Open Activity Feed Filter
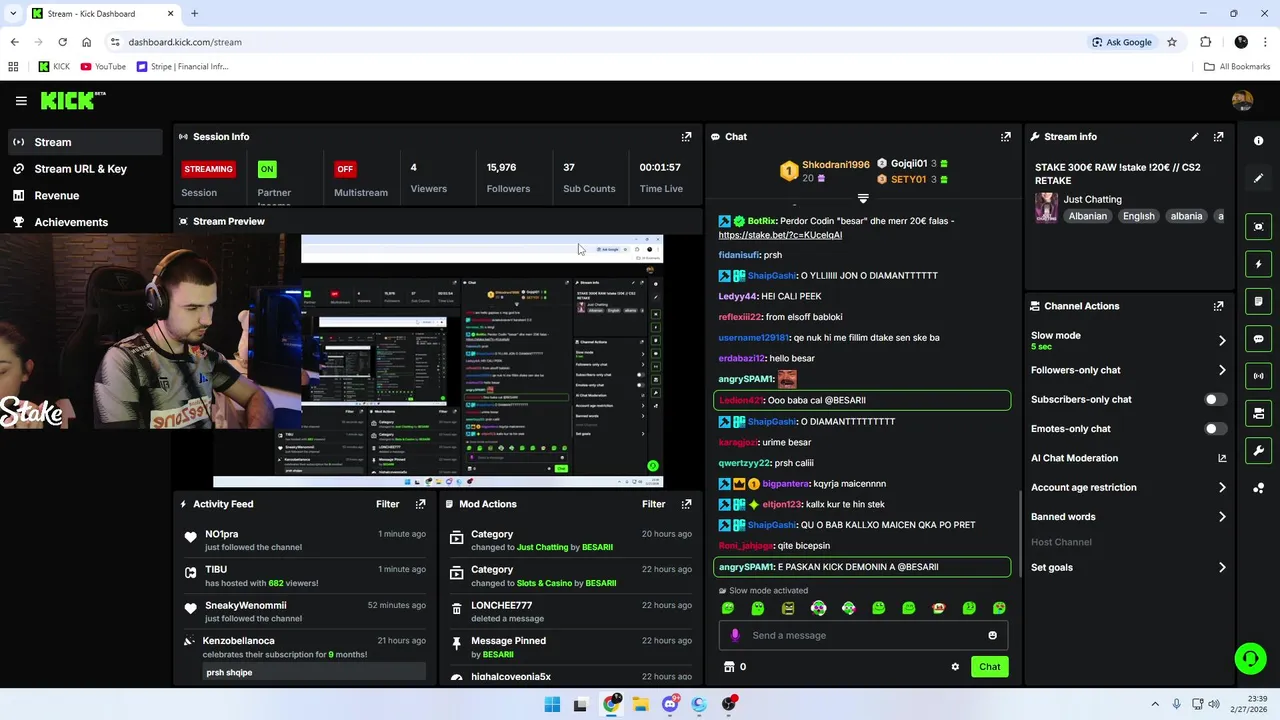Screen dimensions: 1280x720 [x=388, y=504]
